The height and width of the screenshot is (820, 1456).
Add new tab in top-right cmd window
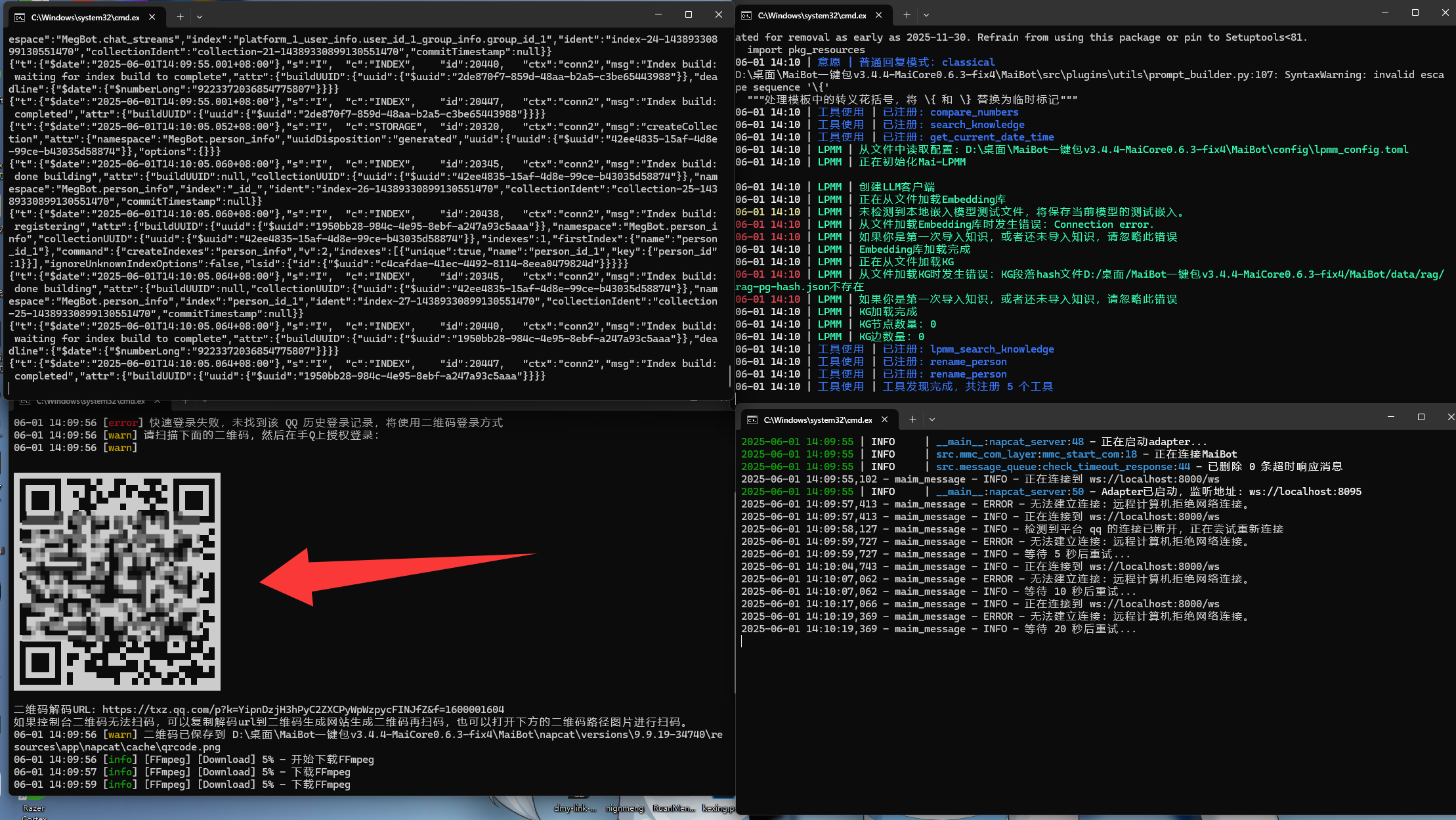907,15
